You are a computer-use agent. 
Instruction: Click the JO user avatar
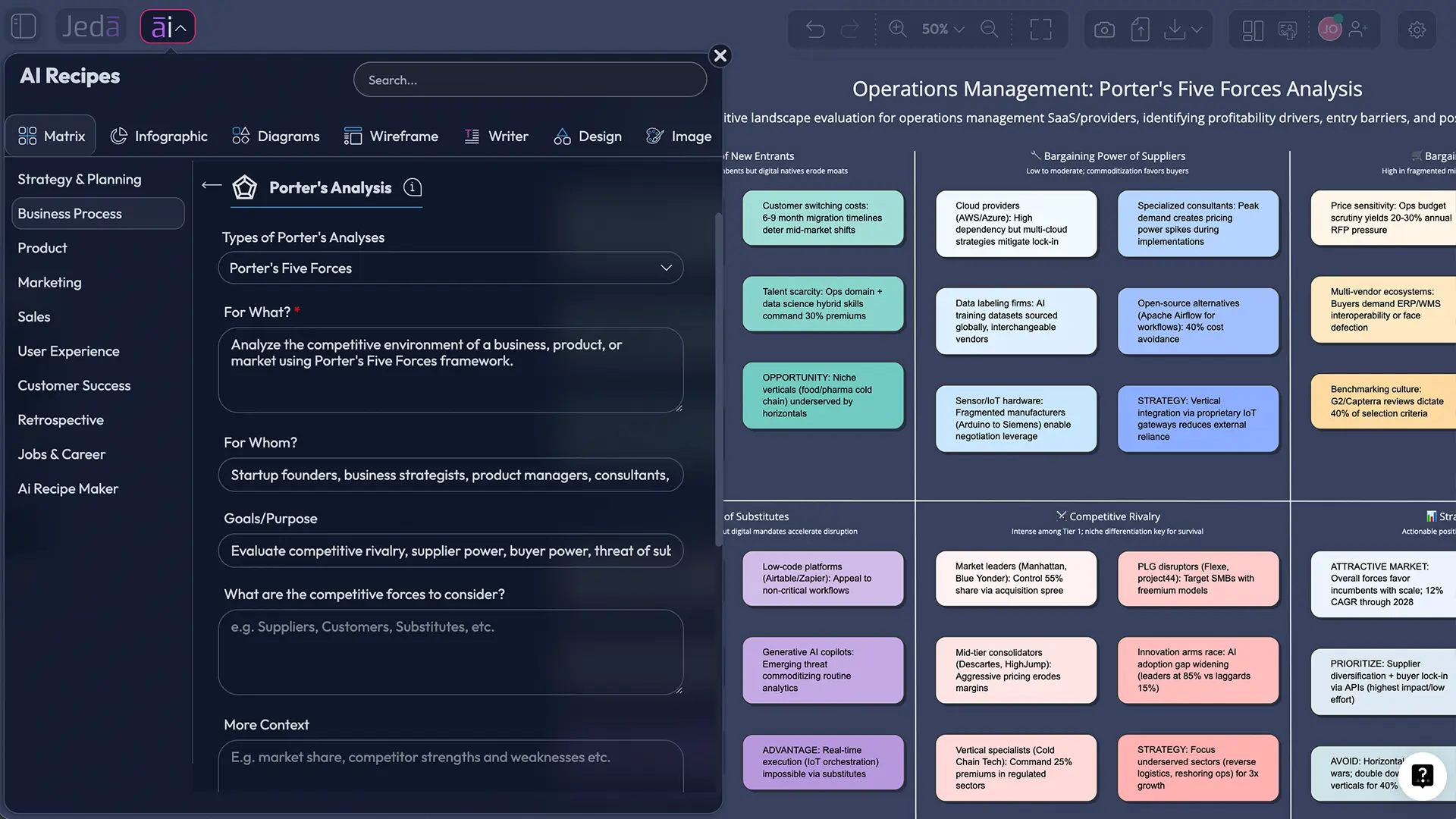click(1330, 29)
